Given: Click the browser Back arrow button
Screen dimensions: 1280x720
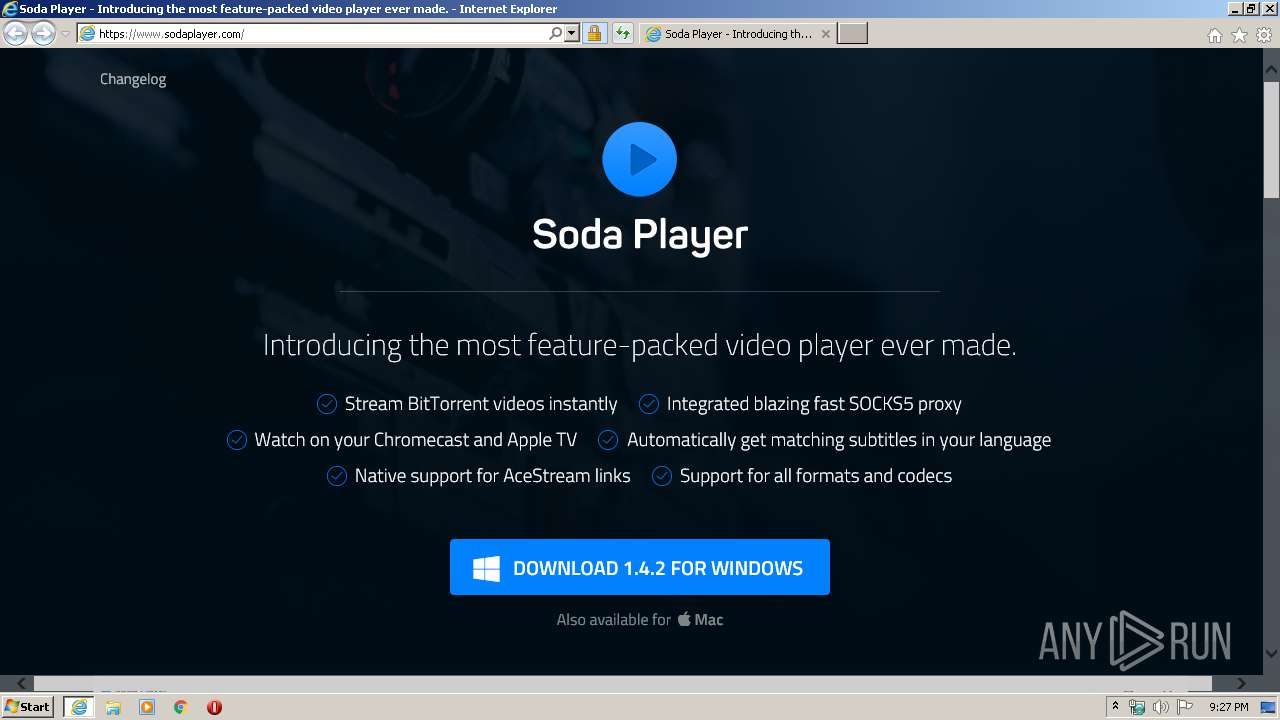Looking at the screenshot, I should [x=15, y=33].
